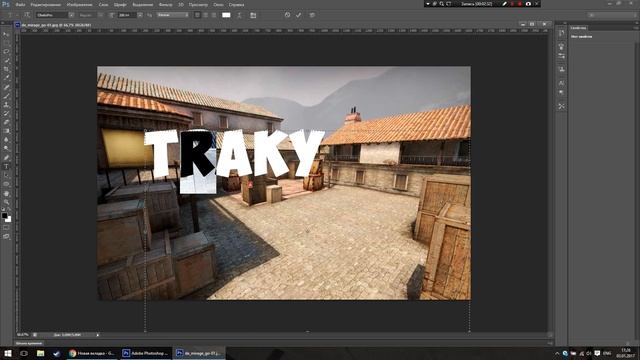The height and width of the screenshot is (360, 640).
Task: Click the zoom percentage field in status bar
Action: (x=23, y=335)
